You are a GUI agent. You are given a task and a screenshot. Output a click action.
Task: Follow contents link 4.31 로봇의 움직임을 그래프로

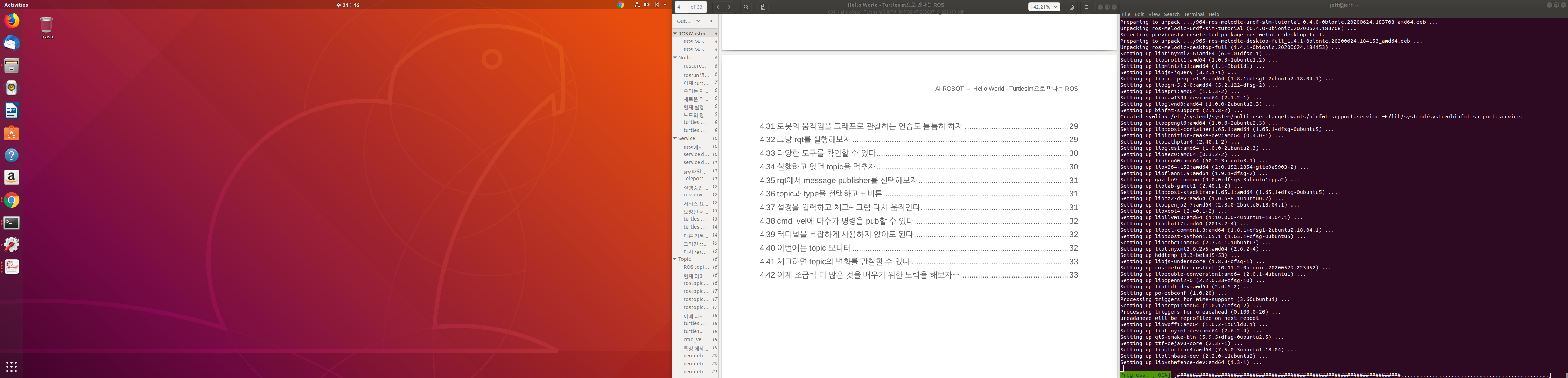tap(918, 126)
